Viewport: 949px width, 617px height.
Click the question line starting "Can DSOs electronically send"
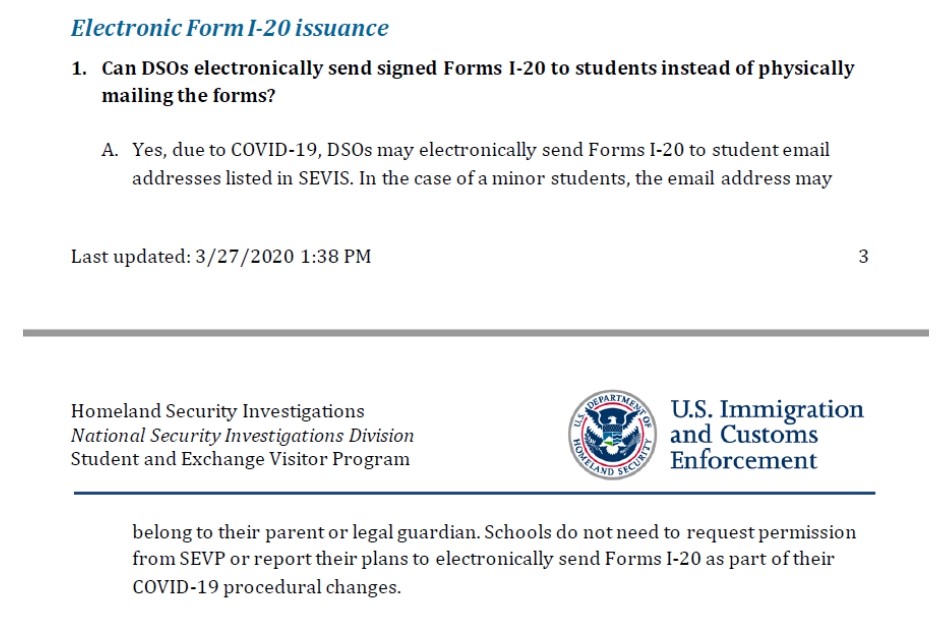tap(478, 69)
